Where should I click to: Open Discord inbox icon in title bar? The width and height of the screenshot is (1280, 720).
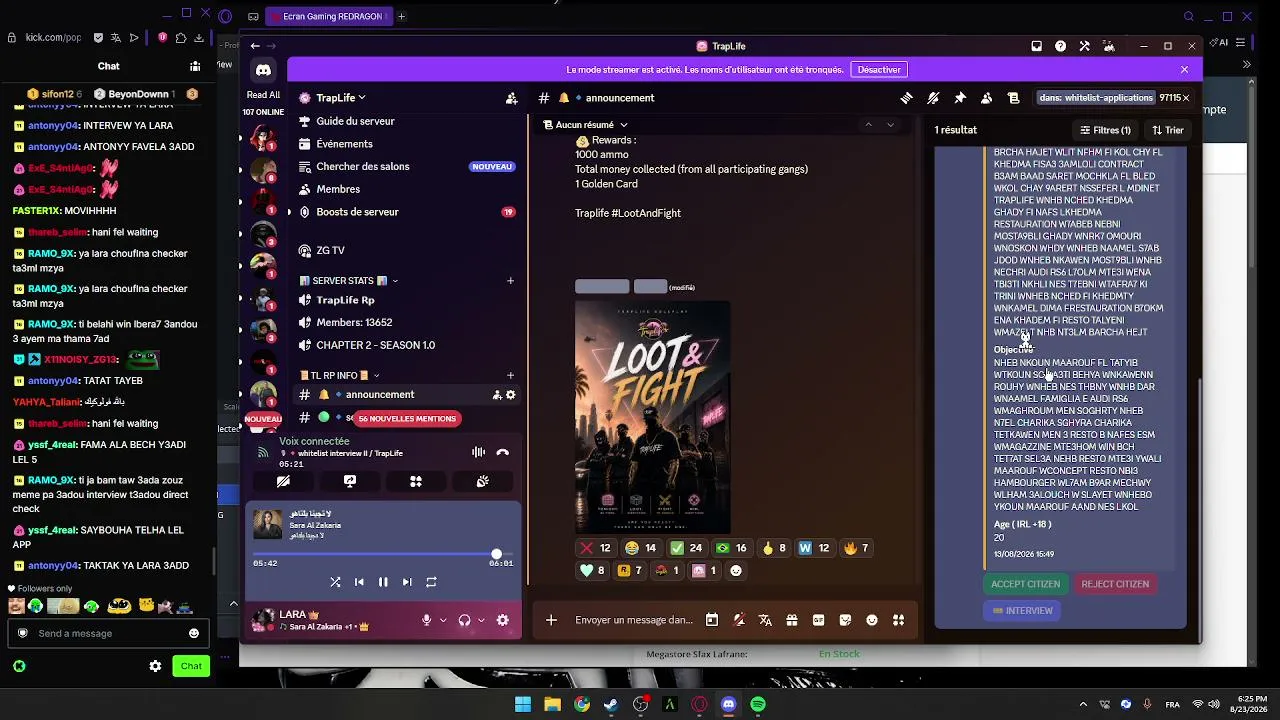(1036, 46)
